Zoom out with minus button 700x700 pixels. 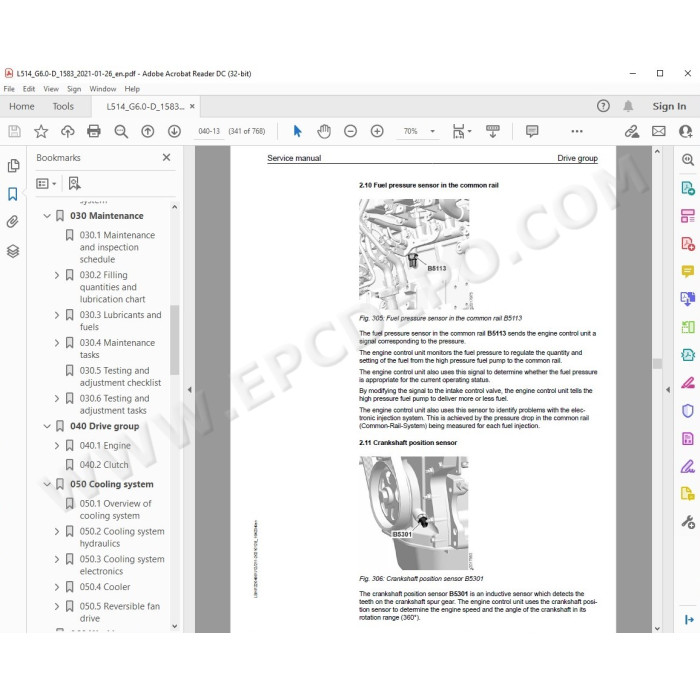click(350, 131)
